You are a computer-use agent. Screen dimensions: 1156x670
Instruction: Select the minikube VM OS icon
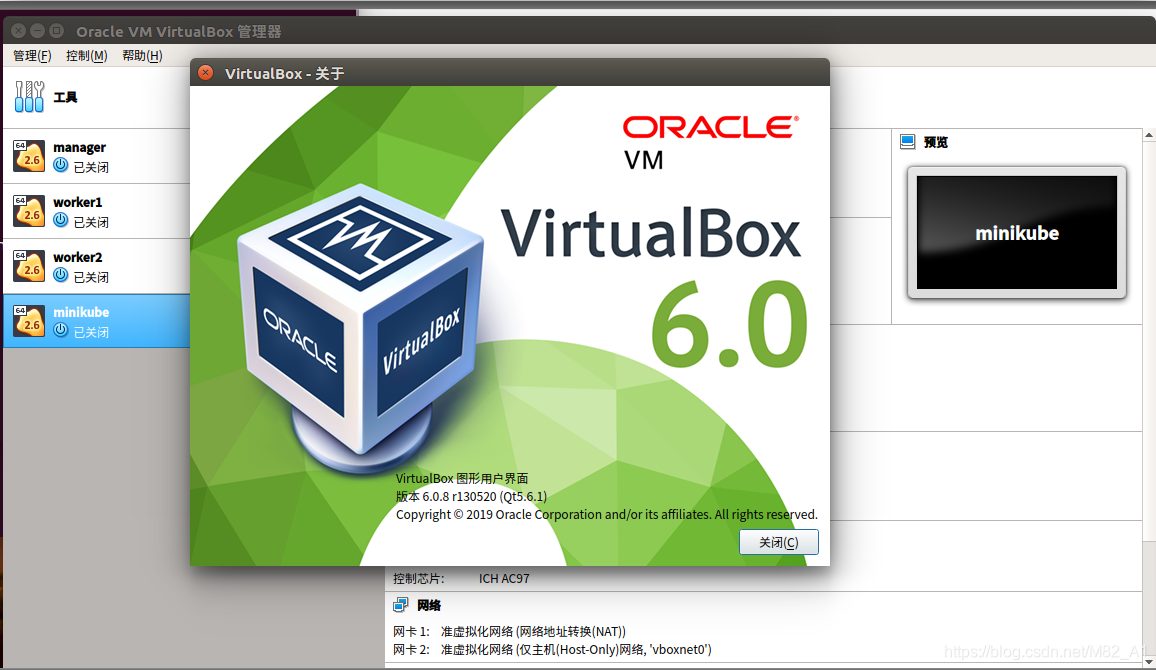click(29, 321)
